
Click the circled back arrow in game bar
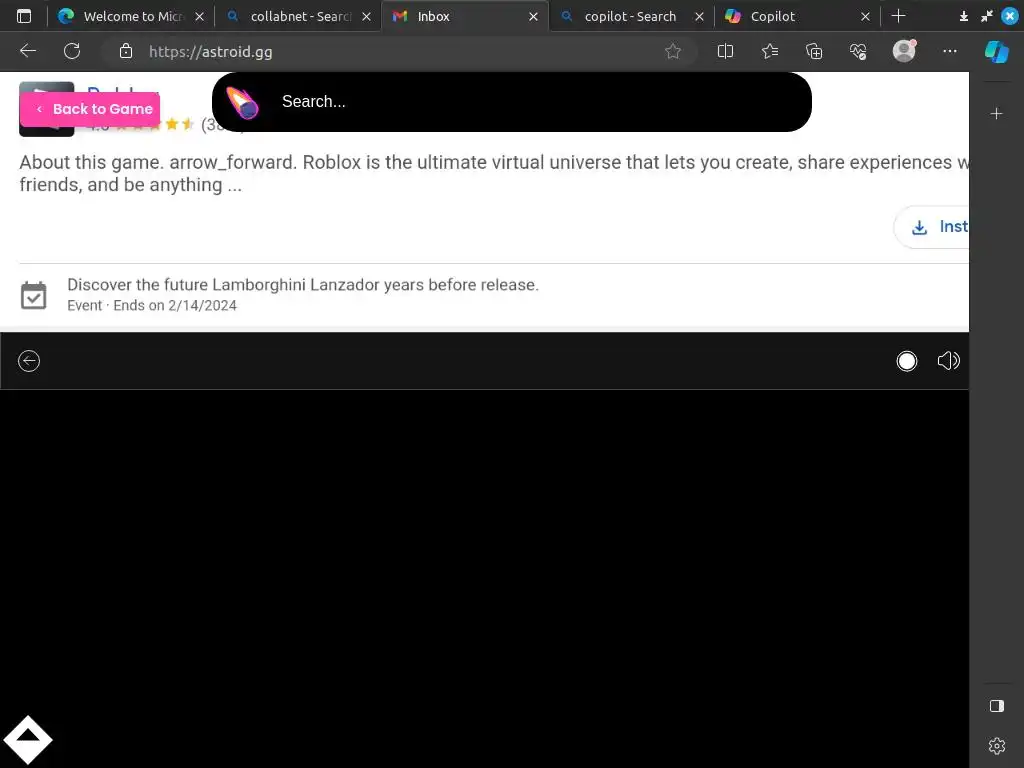[29, 361]
